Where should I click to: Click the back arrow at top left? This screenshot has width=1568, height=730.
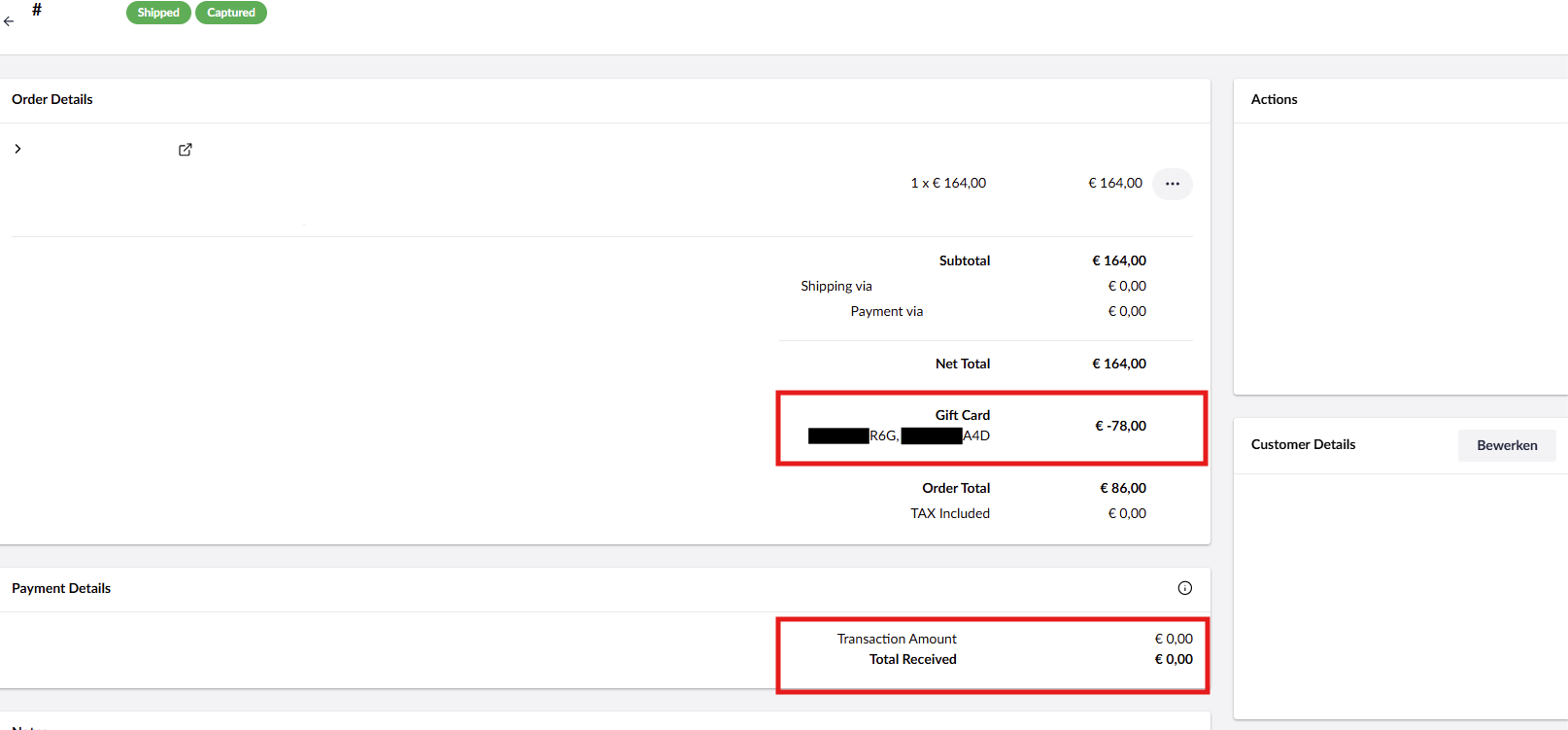[9, 20]
